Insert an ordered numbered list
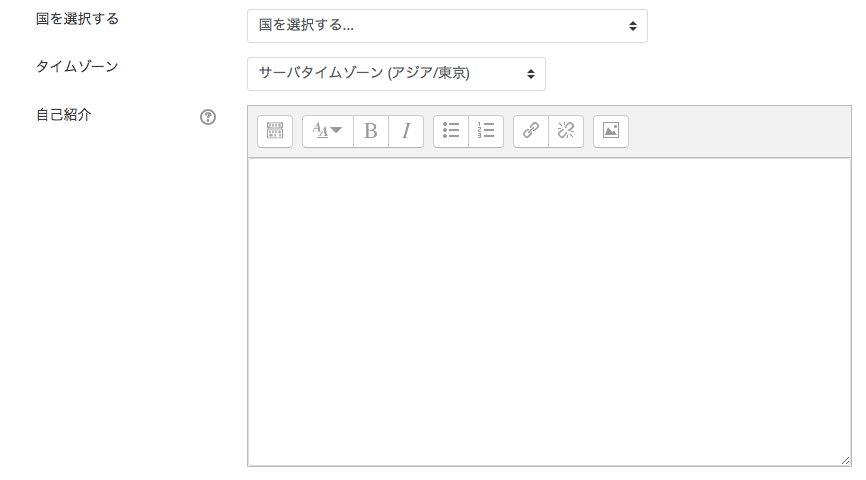Screen dimensions: 866x480 tap(486, 131)
